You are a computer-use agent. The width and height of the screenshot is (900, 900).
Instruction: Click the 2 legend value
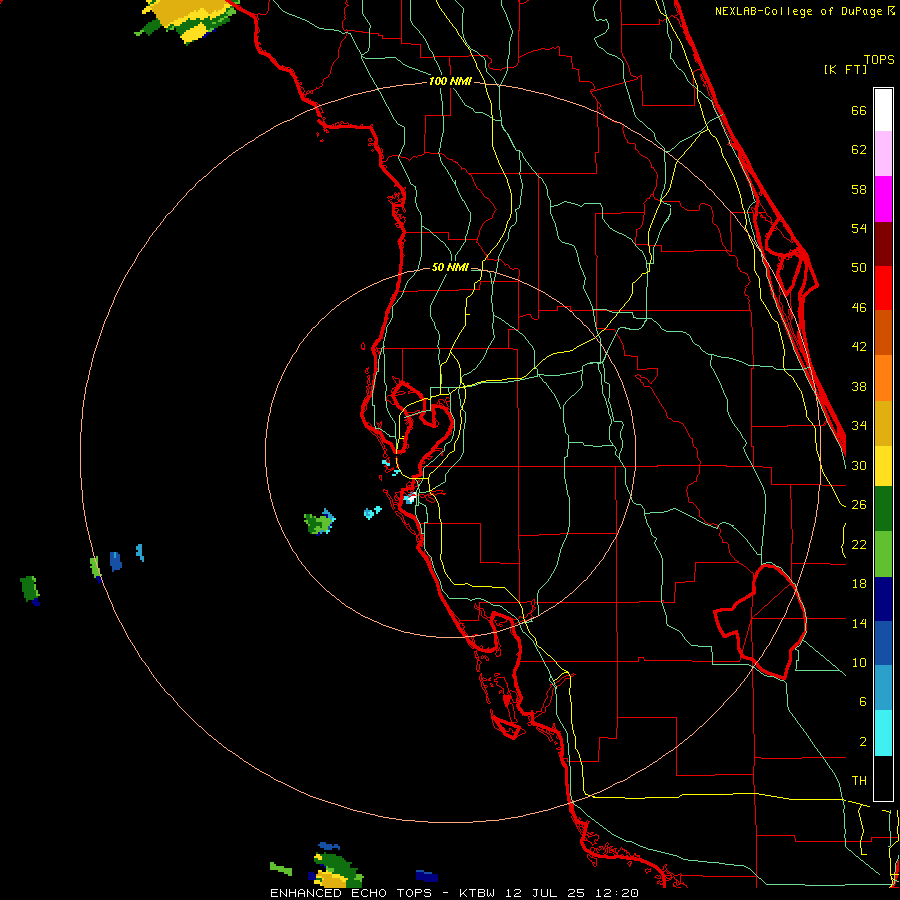coord(862,742)
